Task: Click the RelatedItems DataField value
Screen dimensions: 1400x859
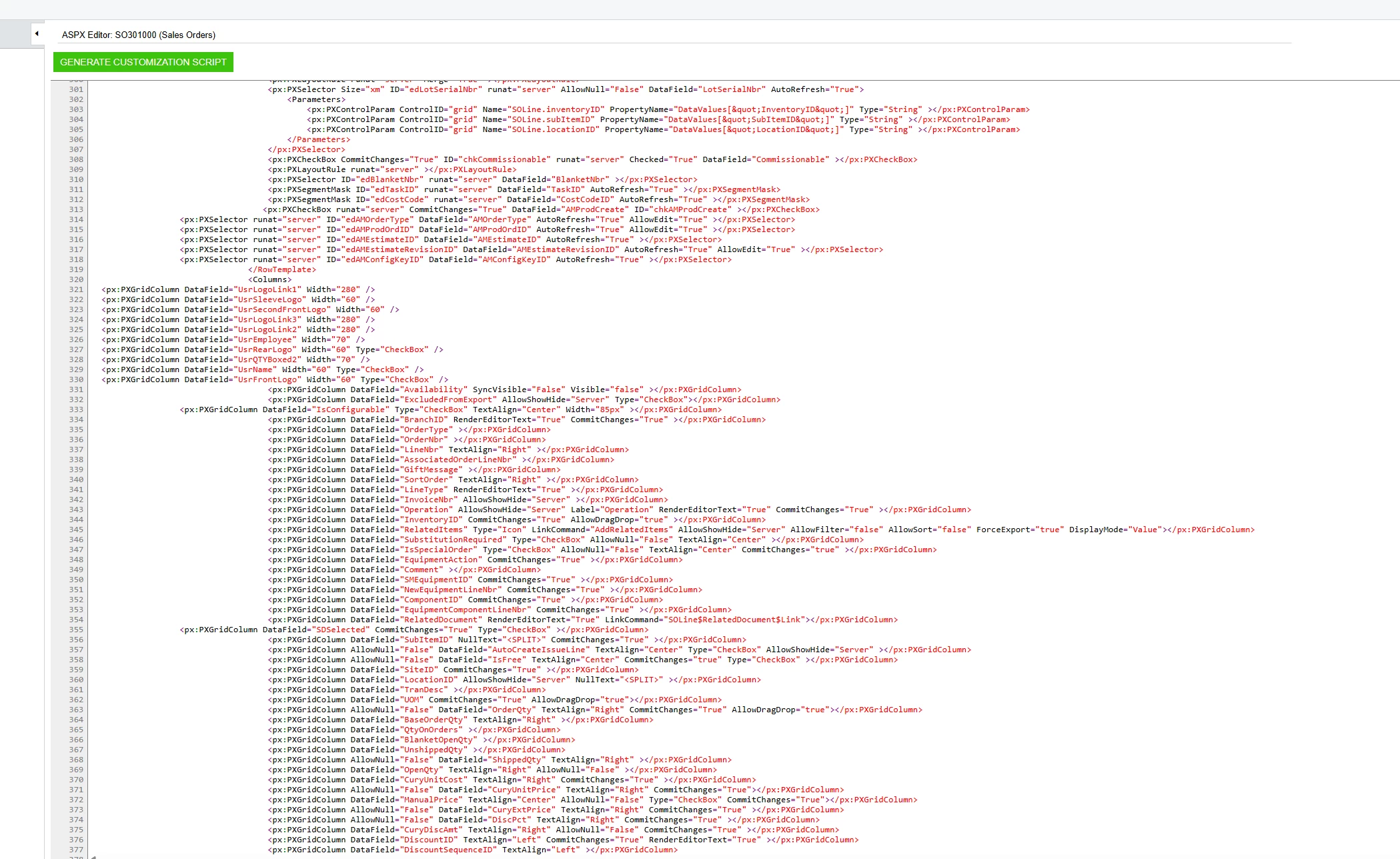Action: click(434, 530)
